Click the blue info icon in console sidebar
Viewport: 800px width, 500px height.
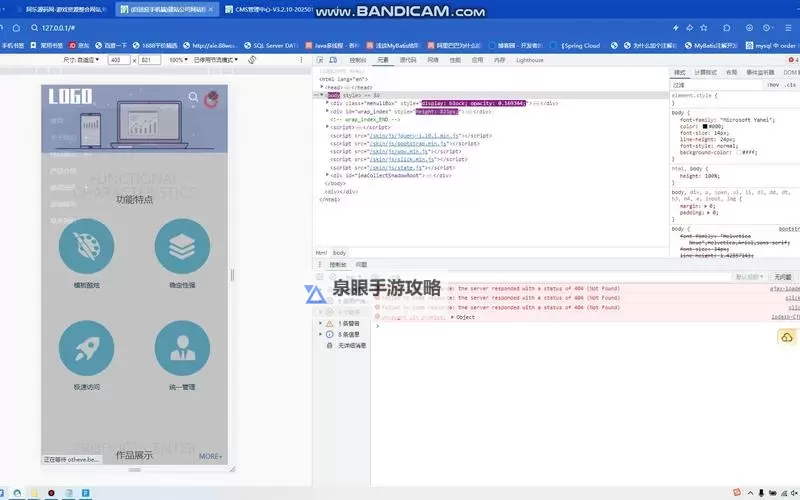tap(330, 334)
